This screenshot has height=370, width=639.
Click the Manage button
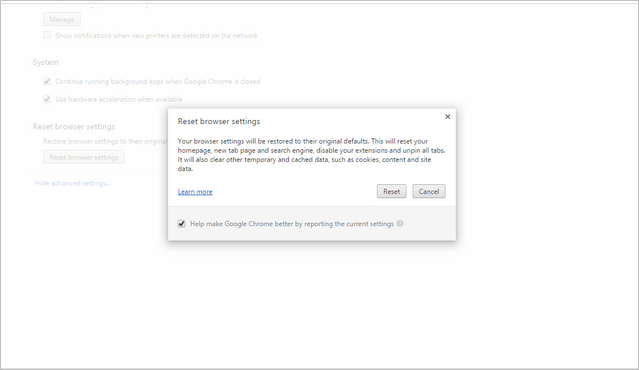pyautogui.click(x=62, y=19)
